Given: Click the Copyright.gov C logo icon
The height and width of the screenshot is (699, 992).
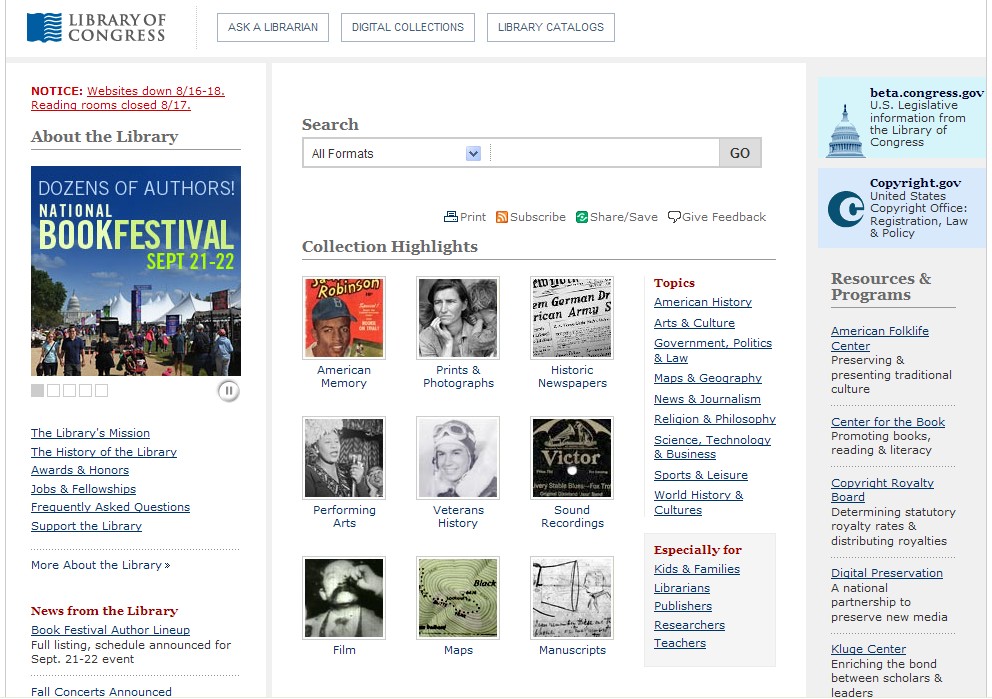Looking at the screenshot, I should [846, 209].
